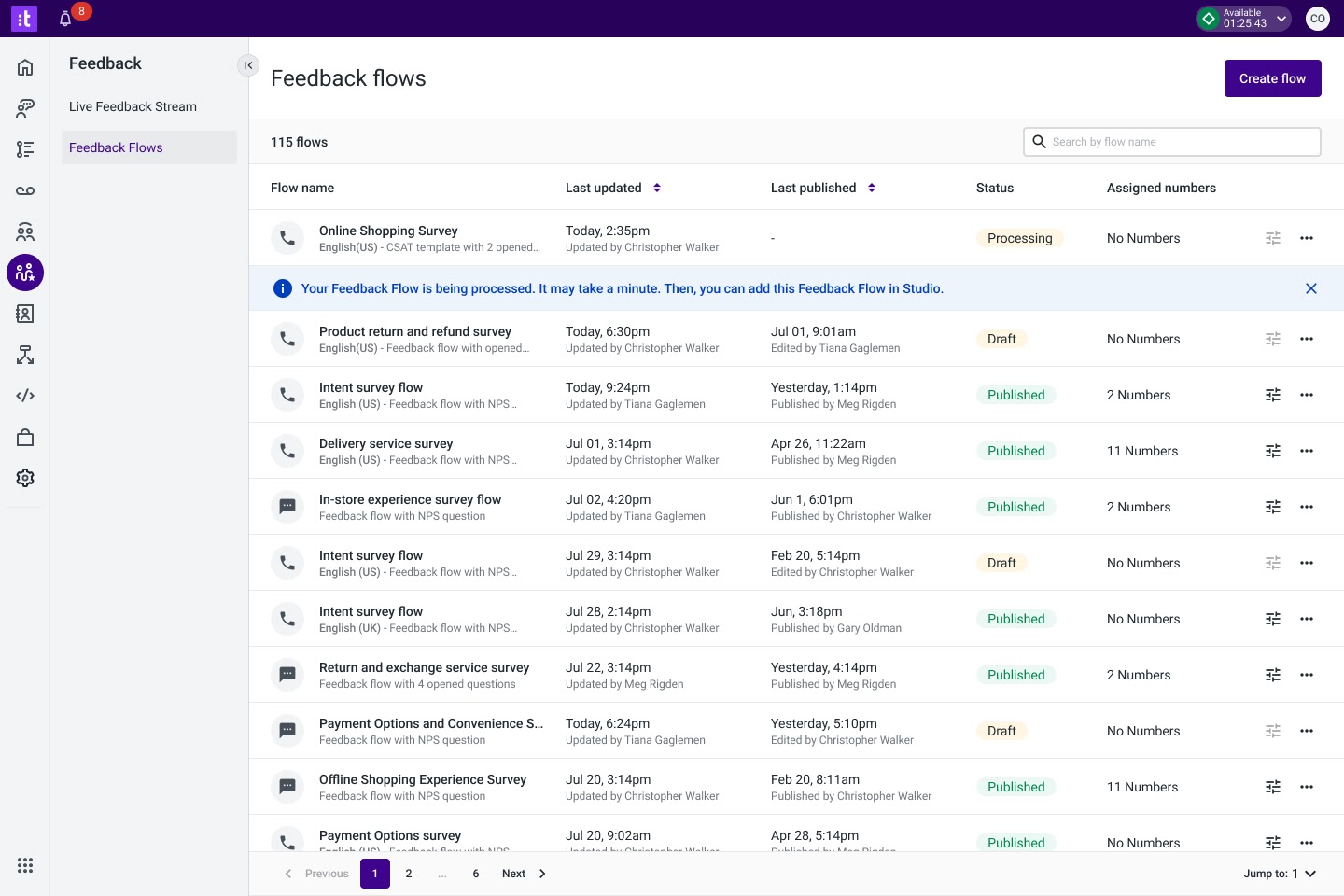Click Previous page button

coord(316,874)
